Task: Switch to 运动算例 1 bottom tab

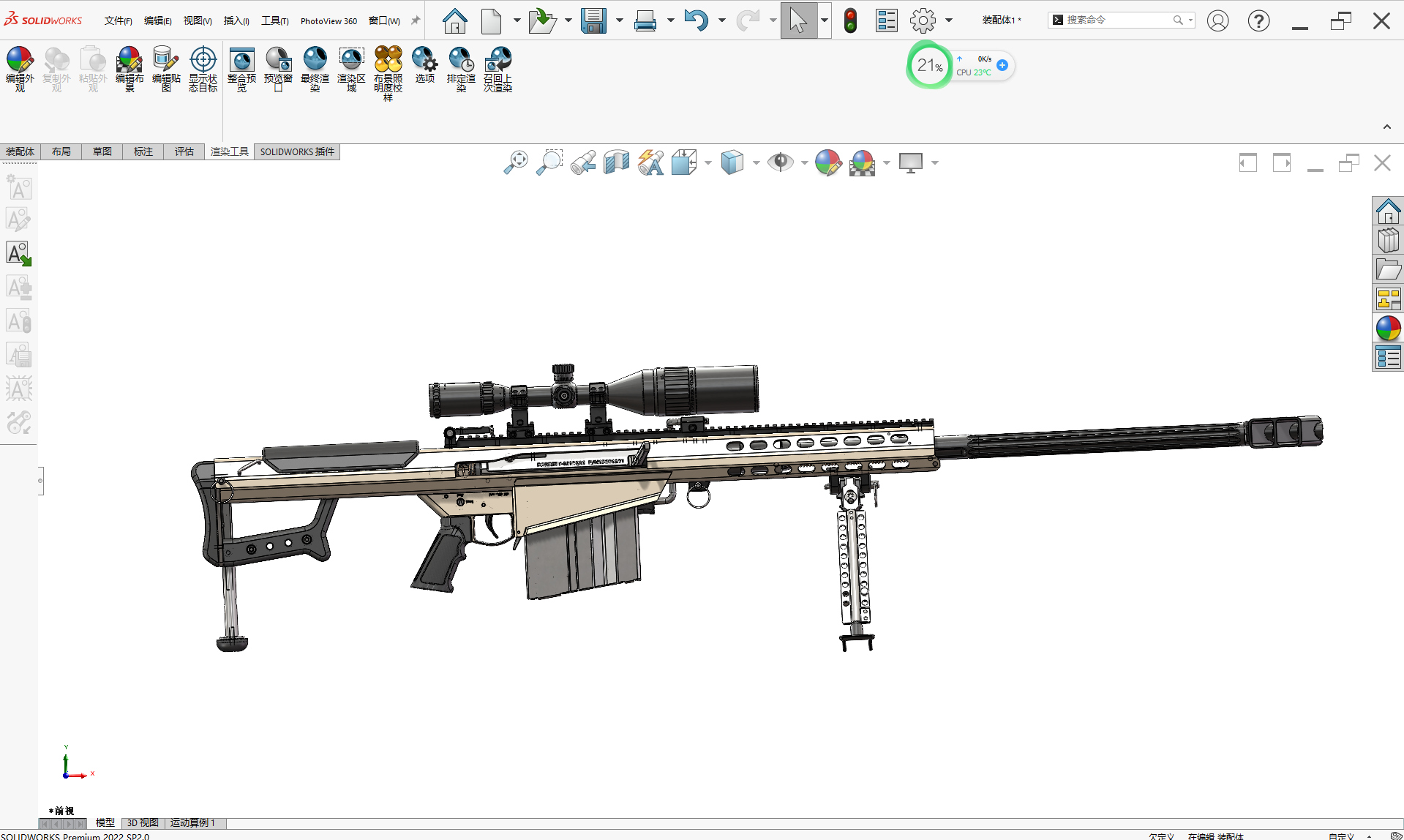Action: [192, 823]
